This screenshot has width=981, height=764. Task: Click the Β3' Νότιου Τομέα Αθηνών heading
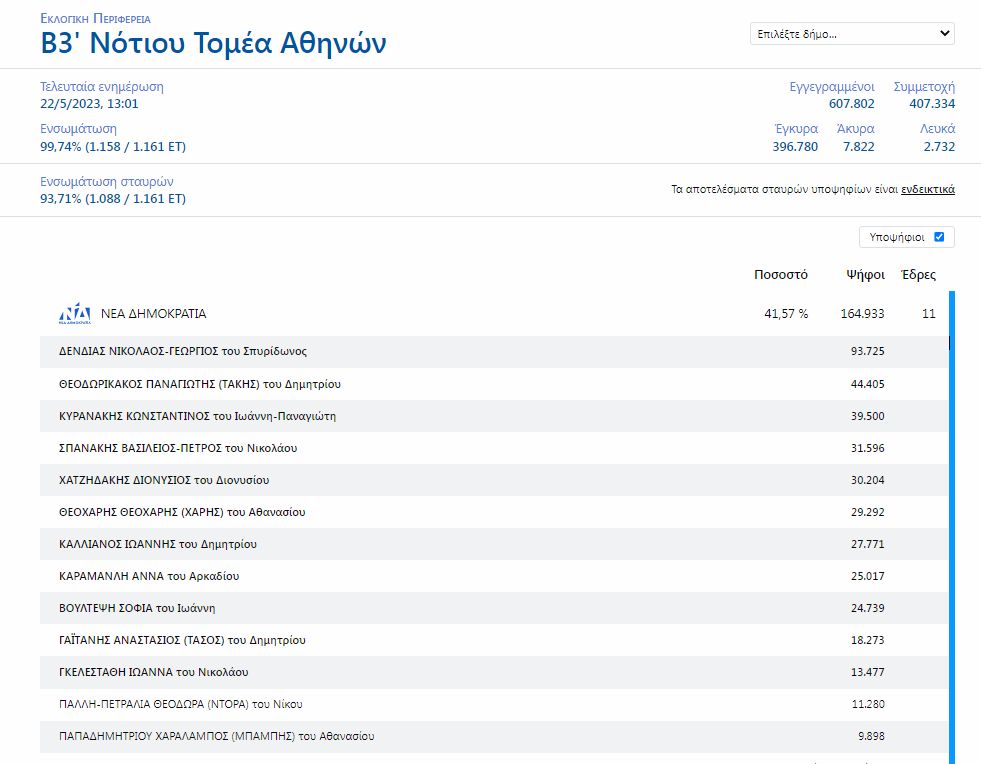pyautogui.click(x=213, y=44)
